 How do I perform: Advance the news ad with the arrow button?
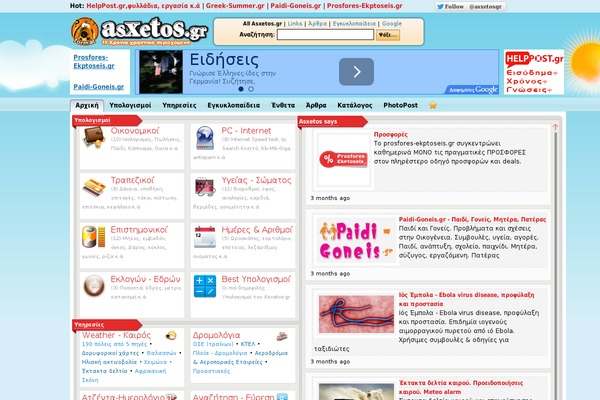pyautogui.click(x=356, y=72)
